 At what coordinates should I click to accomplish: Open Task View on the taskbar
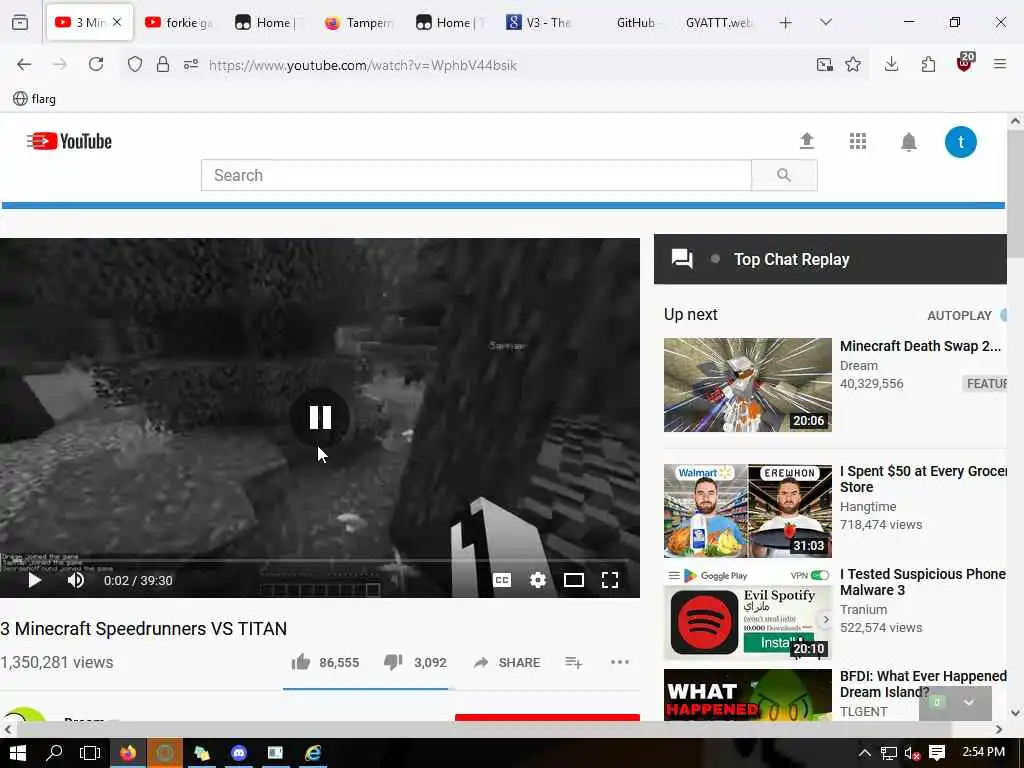coord(89,753)
